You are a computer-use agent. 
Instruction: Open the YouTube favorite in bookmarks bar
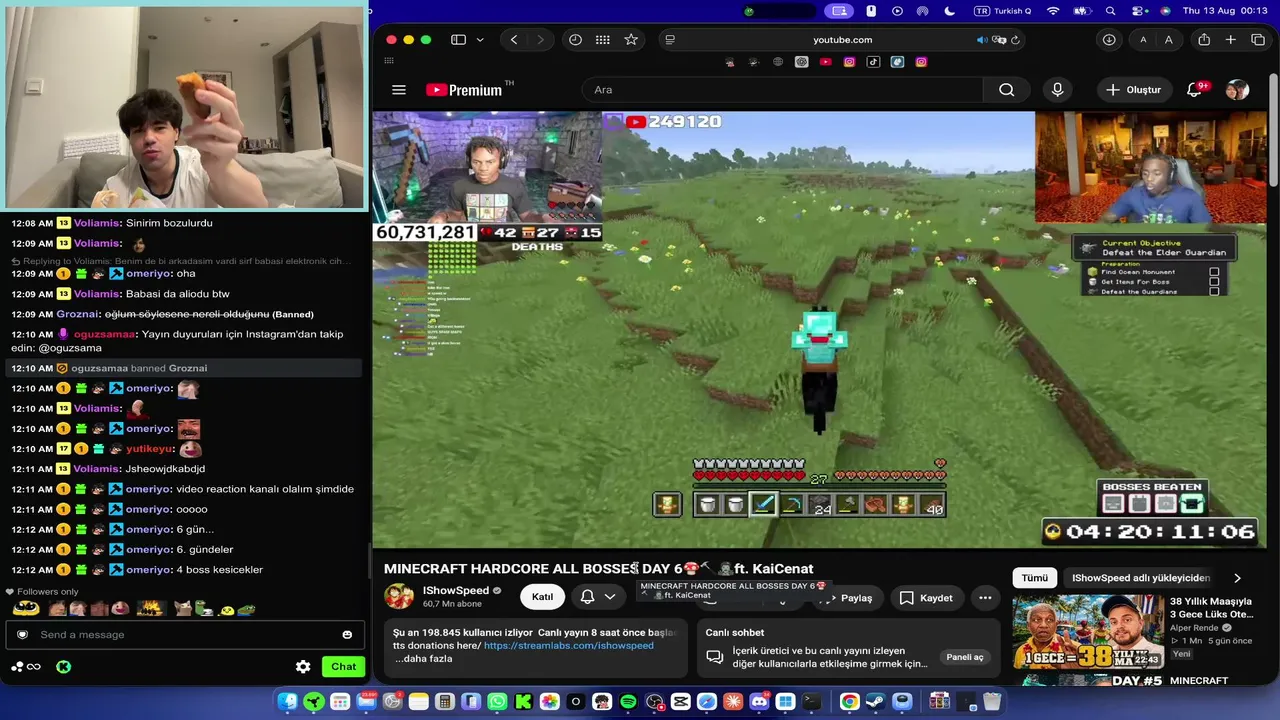825,62
